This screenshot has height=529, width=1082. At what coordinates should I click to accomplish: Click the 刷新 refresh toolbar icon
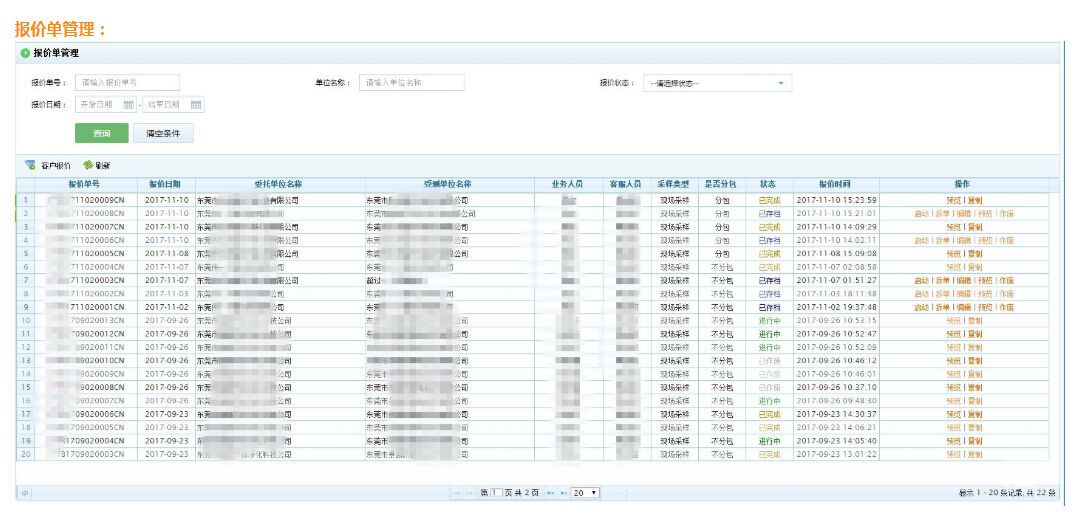pos(89,165)
